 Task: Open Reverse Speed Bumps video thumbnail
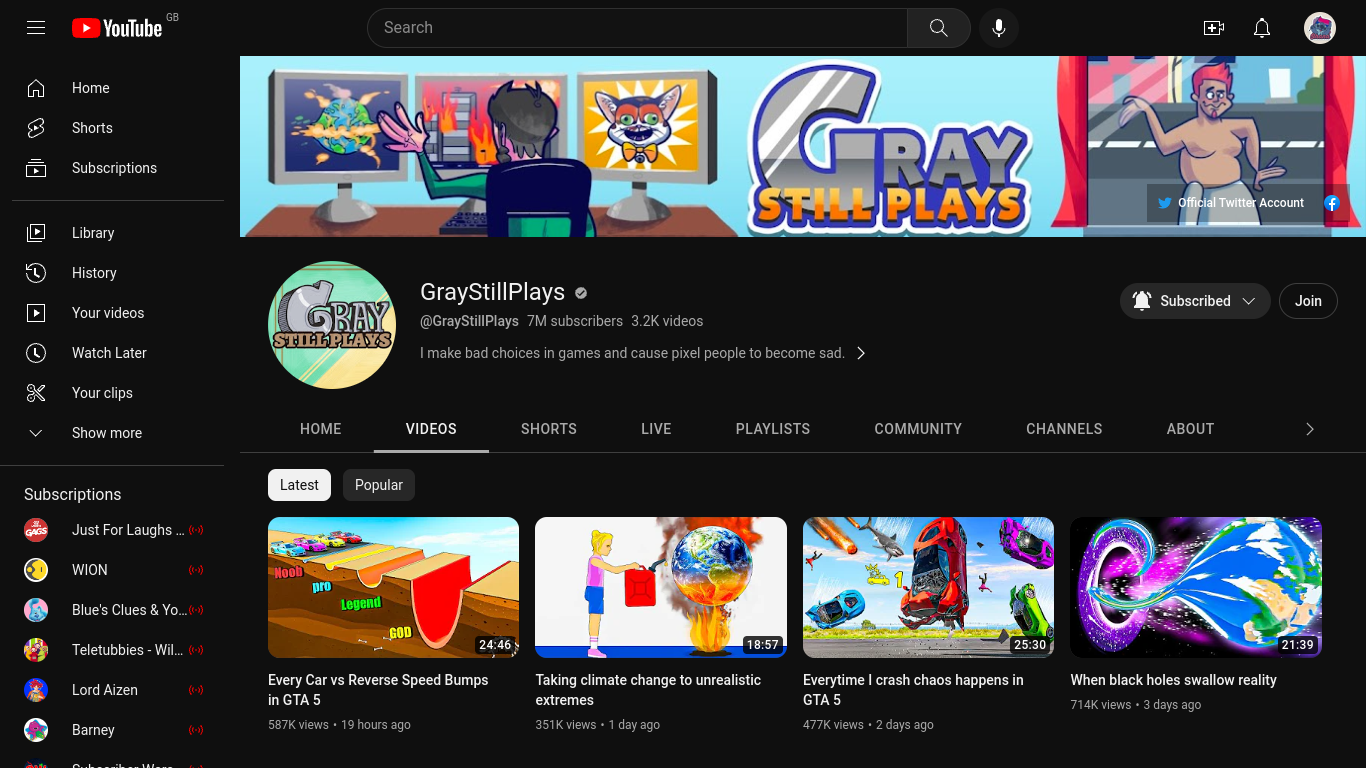tap(393, 587)
